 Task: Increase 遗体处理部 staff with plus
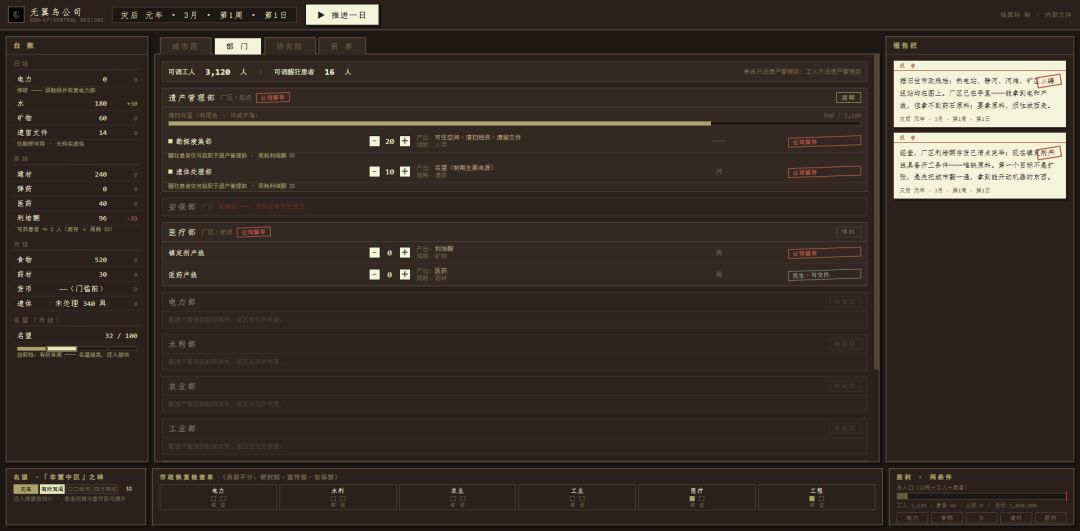click(x=405, y=171)
